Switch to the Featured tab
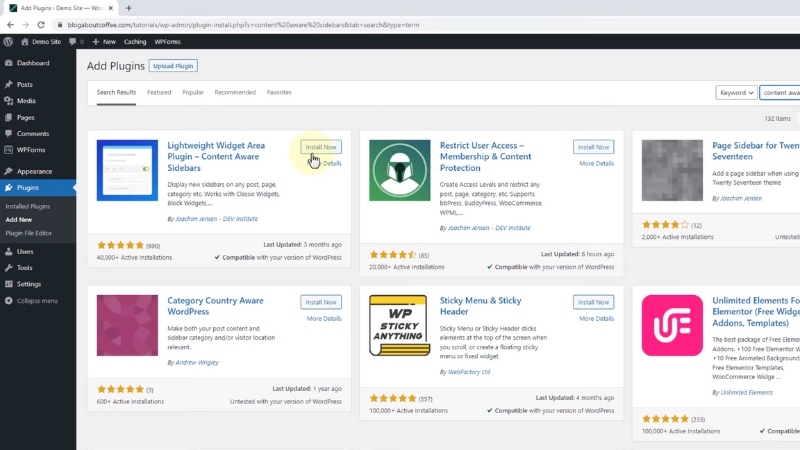This screenshot has width=800, height=450. (x=159, y=92)
